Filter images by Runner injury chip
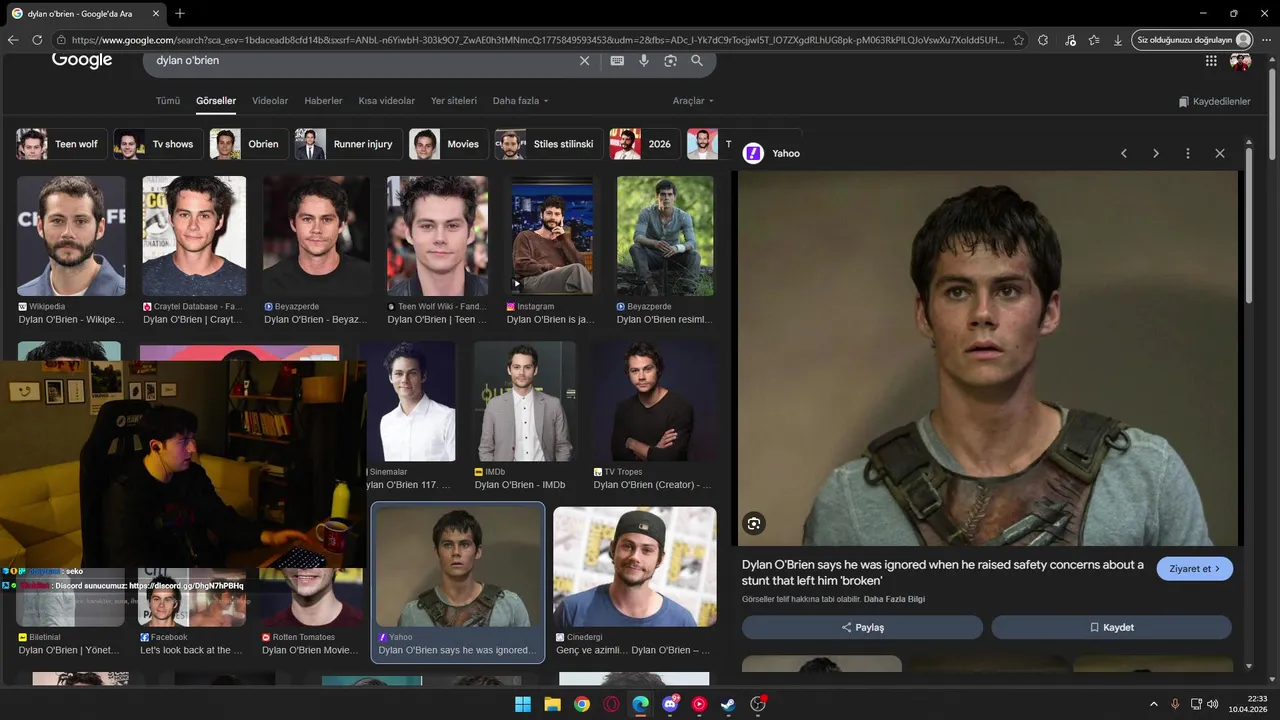The height and width of the screenshot is (720, 1280). click(348, 144)
